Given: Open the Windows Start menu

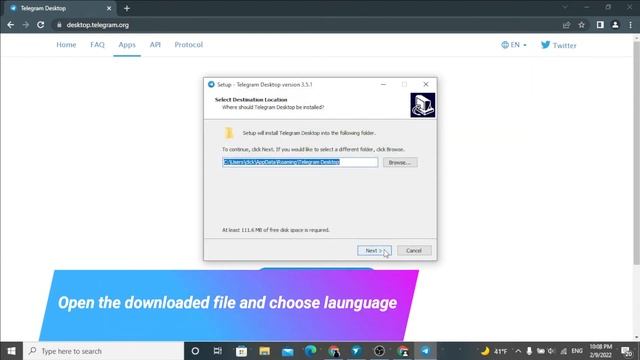Looking at the screenshot, I should pos(11,351).
